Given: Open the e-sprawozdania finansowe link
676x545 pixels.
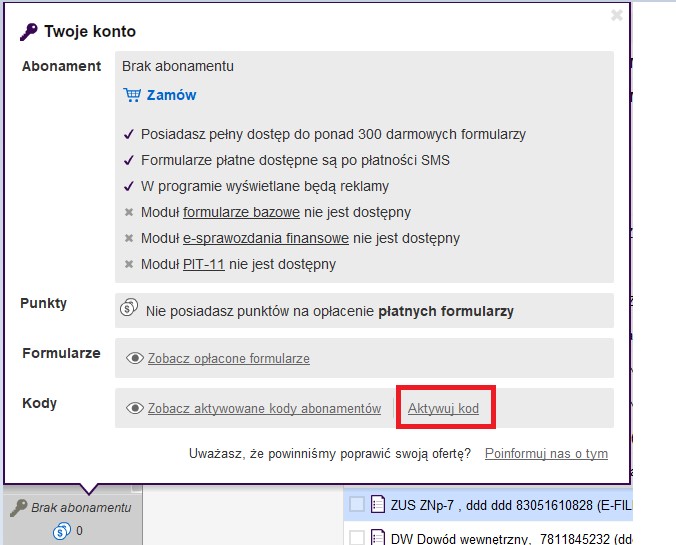Looking at the screenshot, I should pyautogui.click(x=266, y=238).
